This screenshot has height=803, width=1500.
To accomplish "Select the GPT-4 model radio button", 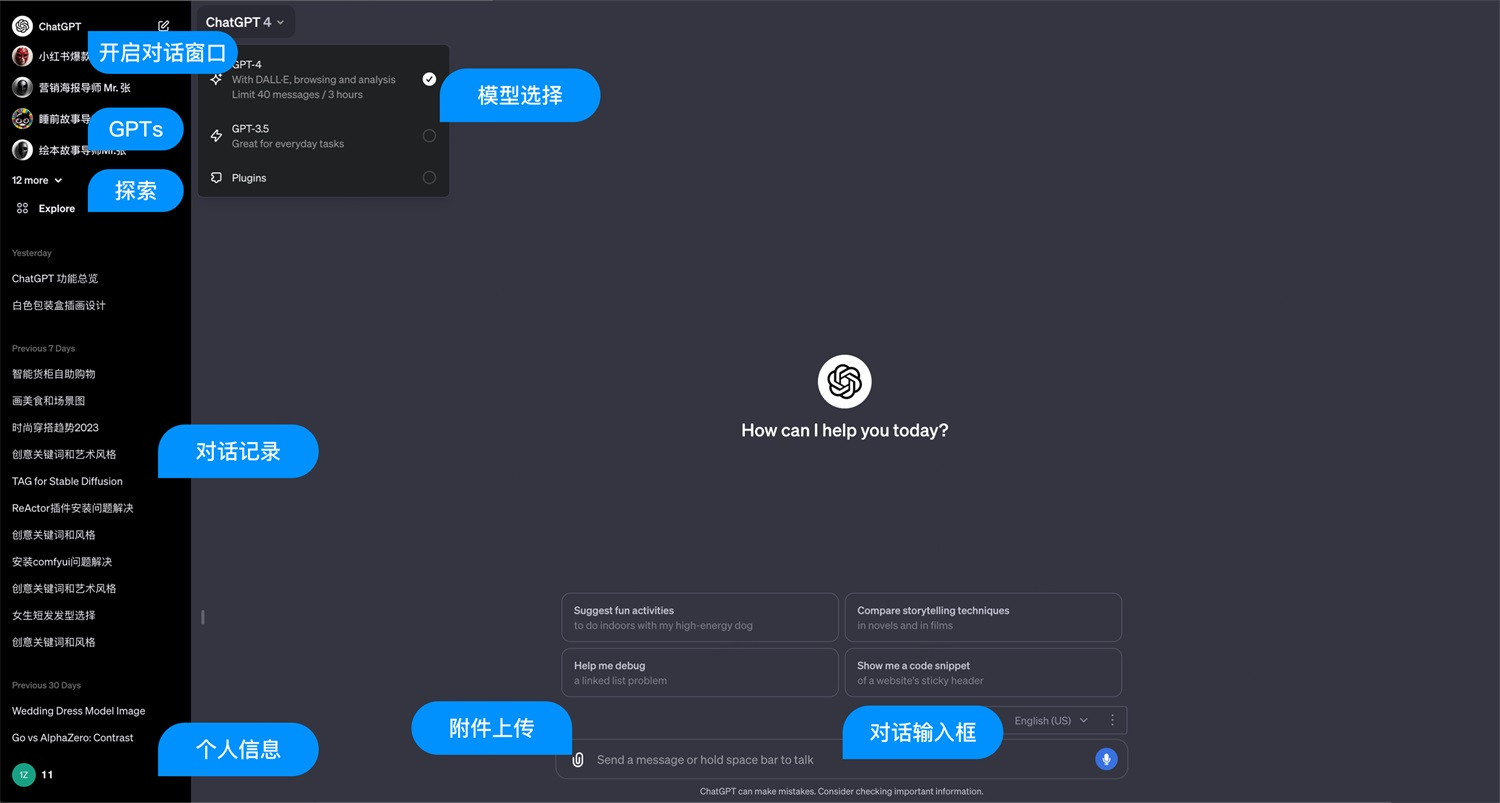I will tap(429, 79).
